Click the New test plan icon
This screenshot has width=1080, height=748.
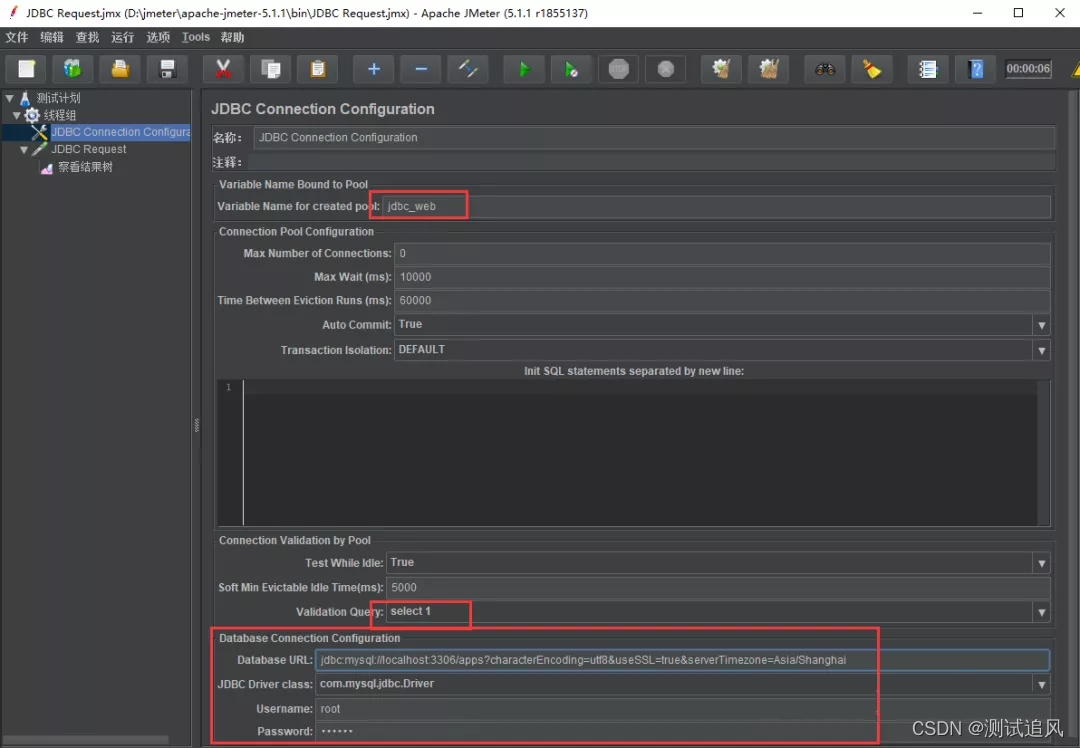tap(26, 69)
